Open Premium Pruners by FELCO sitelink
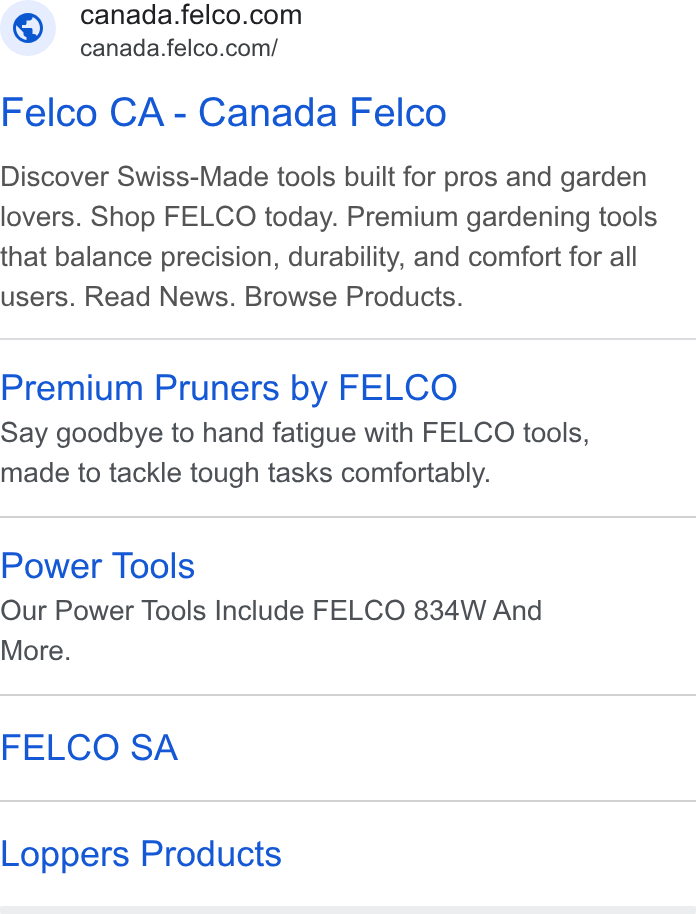Image resolution: width=696 pixels, height=914 pixels. pos(229,388)
